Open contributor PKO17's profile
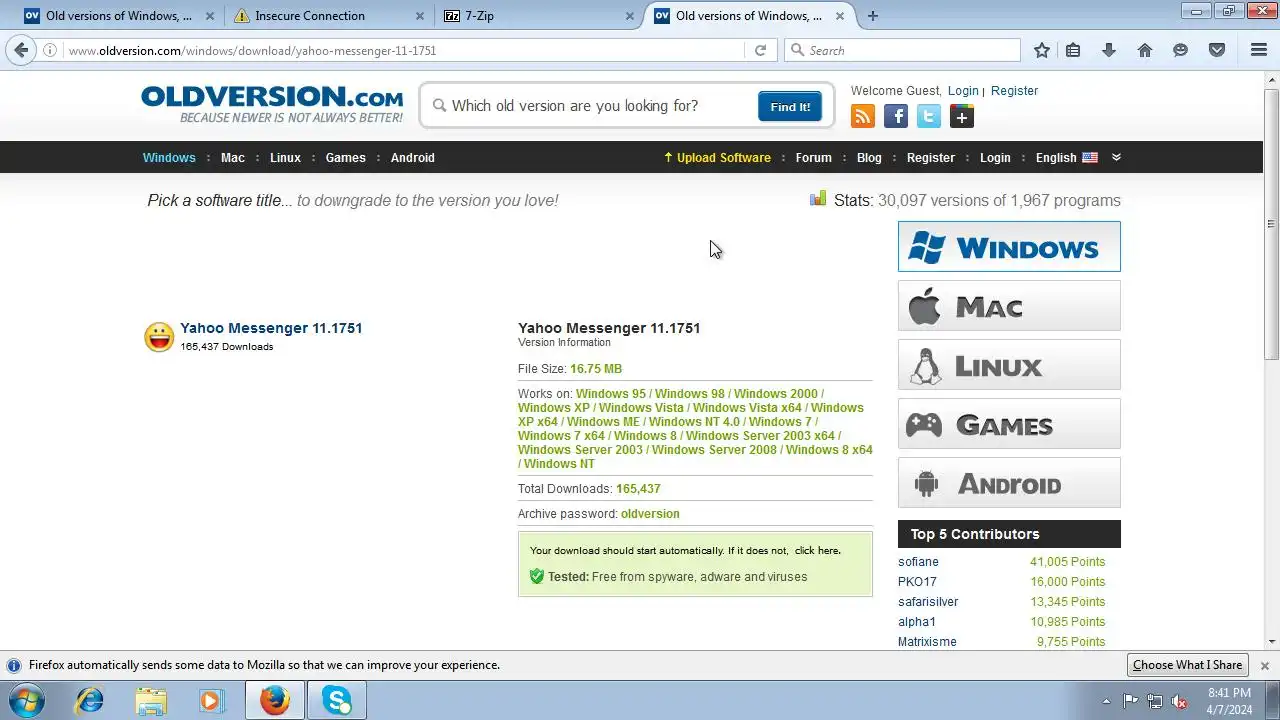 coord(917,582)
